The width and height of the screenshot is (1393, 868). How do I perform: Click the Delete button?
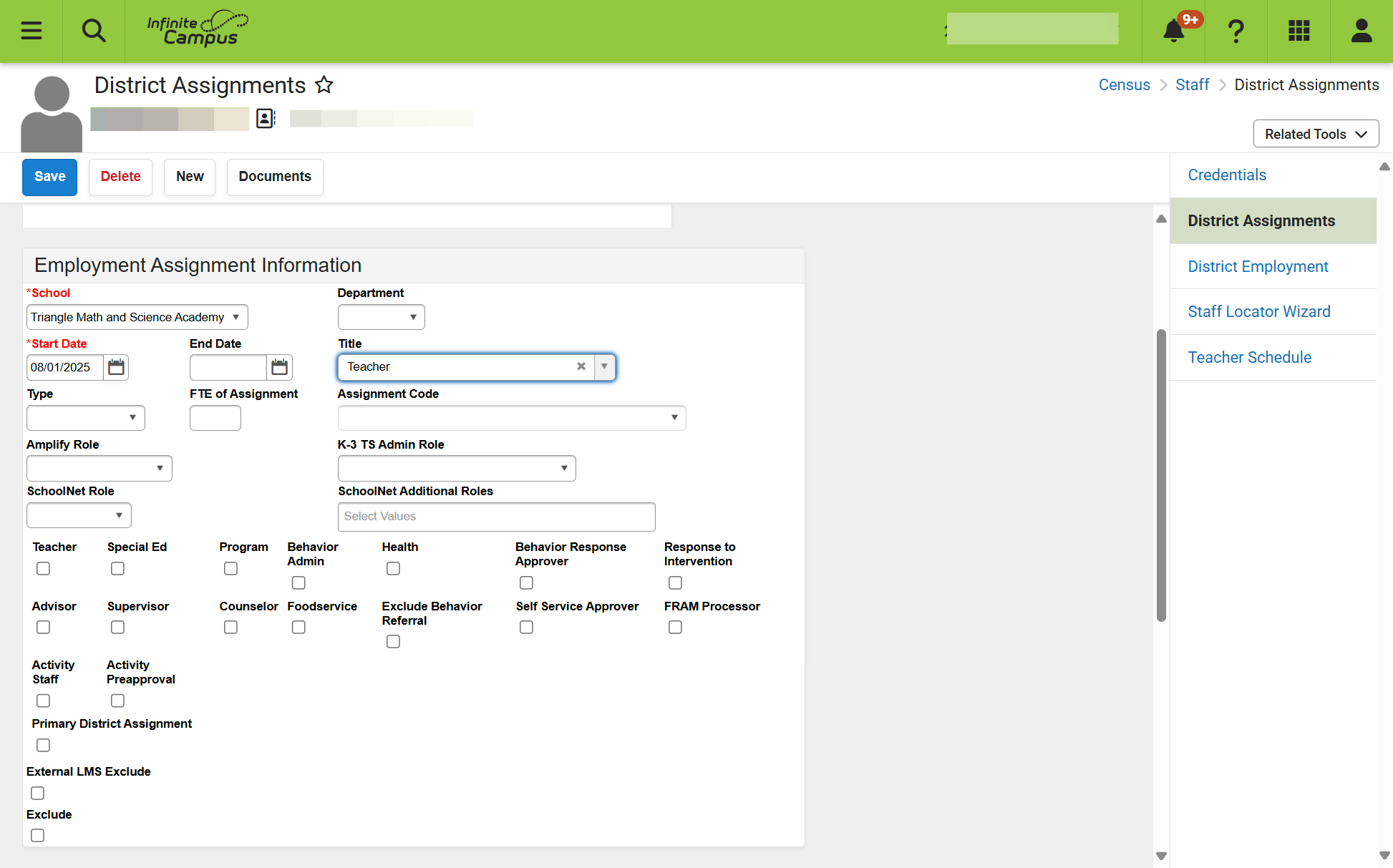tap(120, 177)
